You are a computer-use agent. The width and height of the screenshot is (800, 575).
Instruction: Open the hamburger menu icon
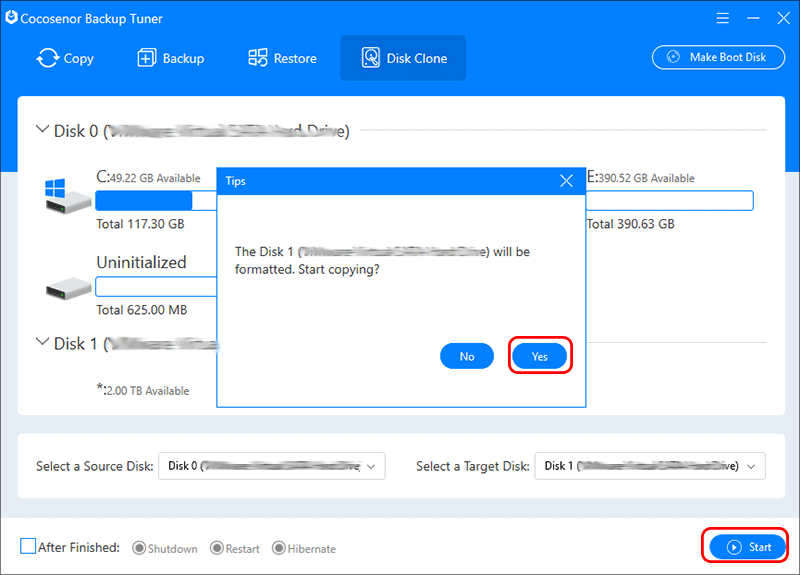click(x=722, y=18)
